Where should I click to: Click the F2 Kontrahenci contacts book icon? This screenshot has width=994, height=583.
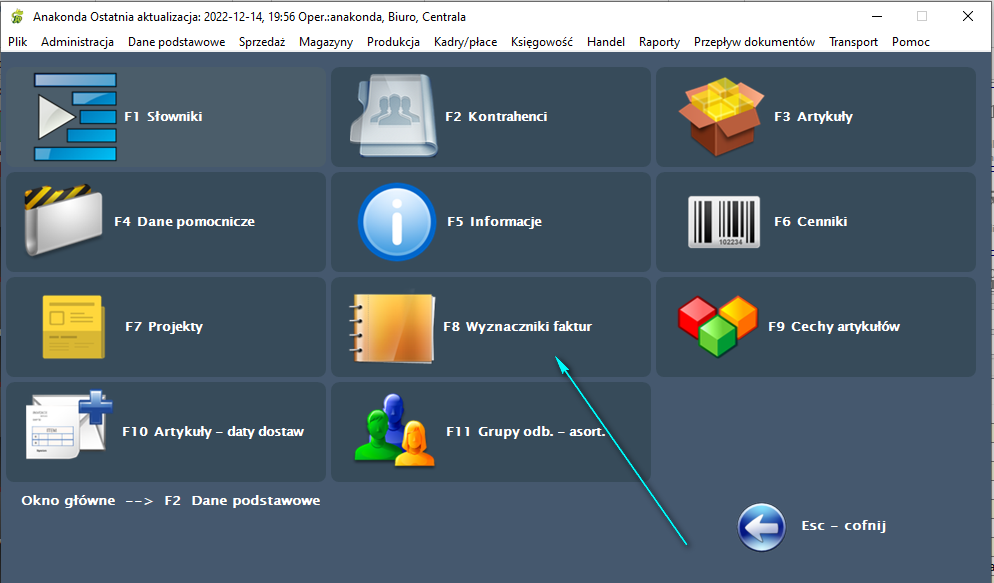(x=394, y=115)
